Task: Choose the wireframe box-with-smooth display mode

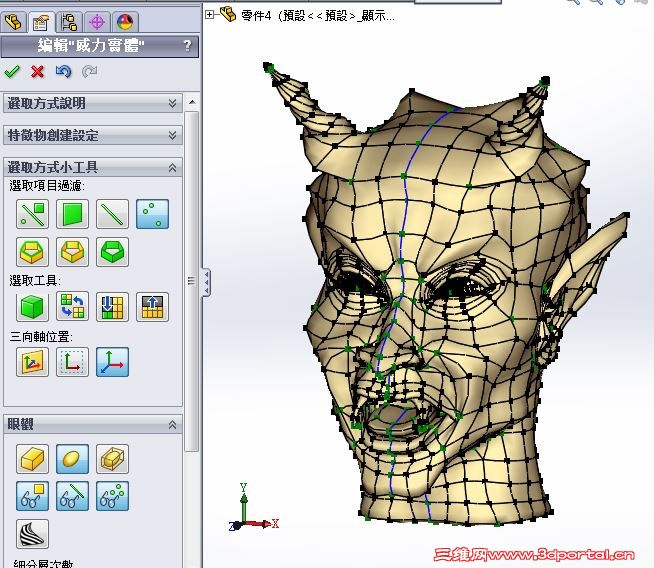Action: pos(113,459)
